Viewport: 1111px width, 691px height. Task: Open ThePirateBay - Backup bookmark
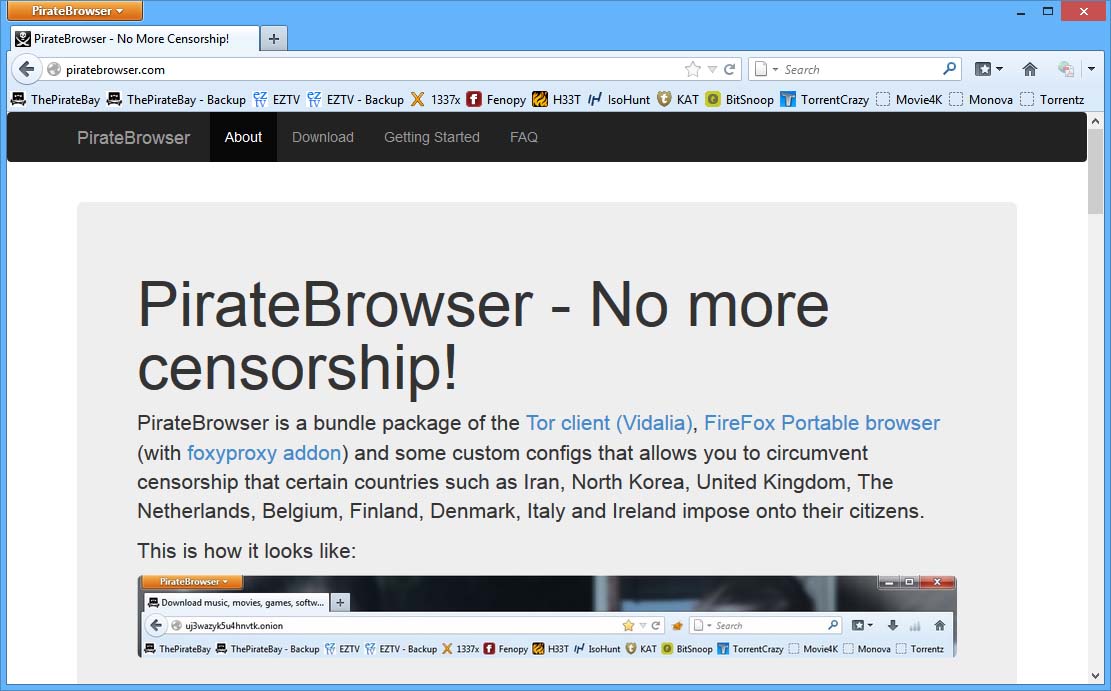click(176, 99)
